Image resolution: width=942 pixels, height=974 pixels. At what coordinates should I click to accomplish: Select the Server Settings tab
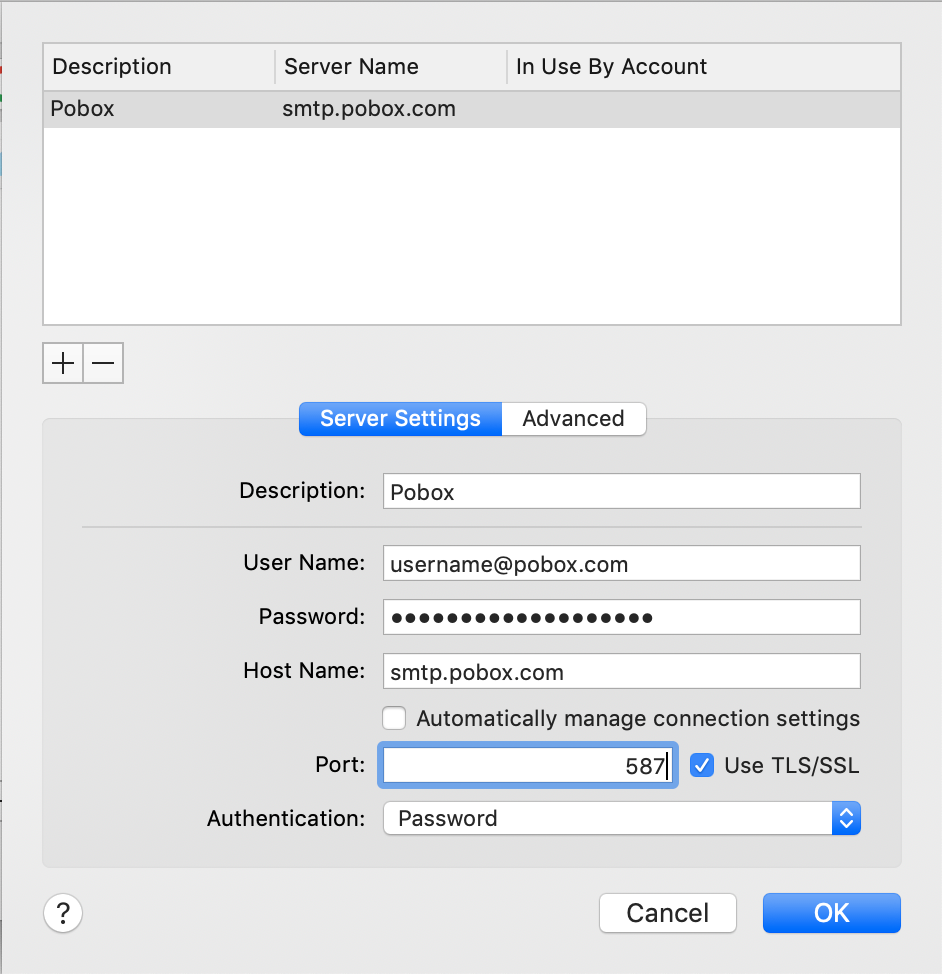point(400,419)
